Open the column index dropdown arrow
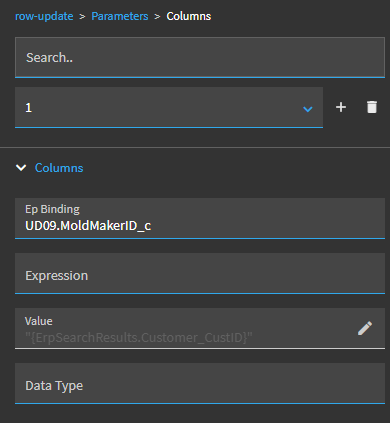 (308, 109)
